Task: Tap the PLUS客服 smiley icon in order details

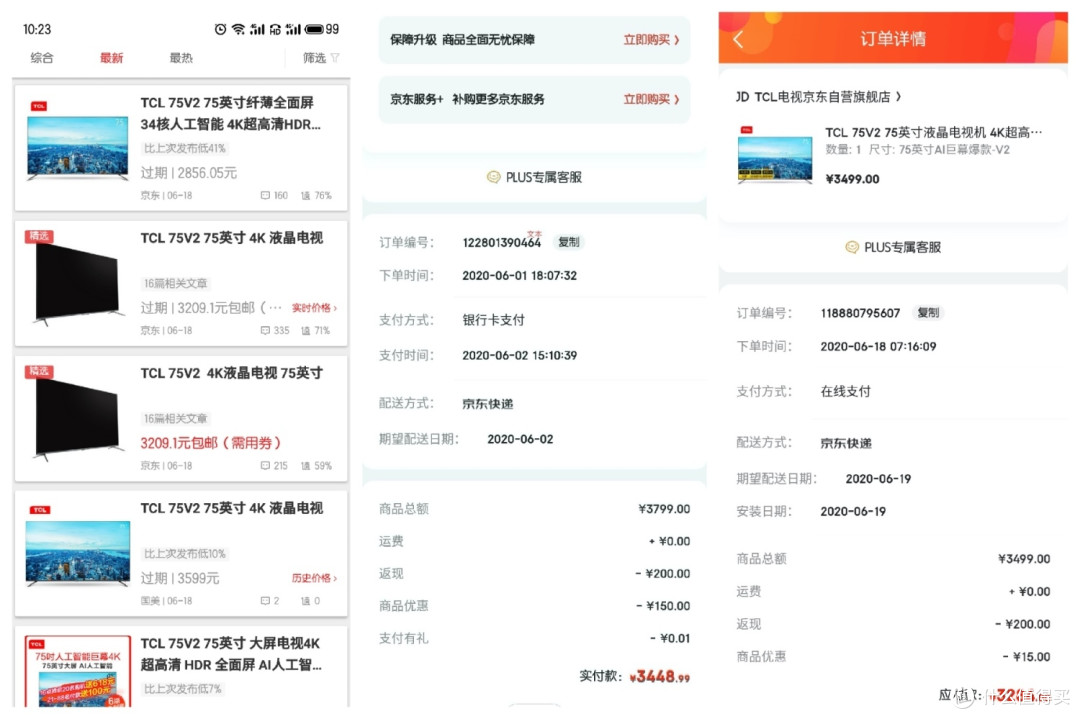Action: coord(852,247)
